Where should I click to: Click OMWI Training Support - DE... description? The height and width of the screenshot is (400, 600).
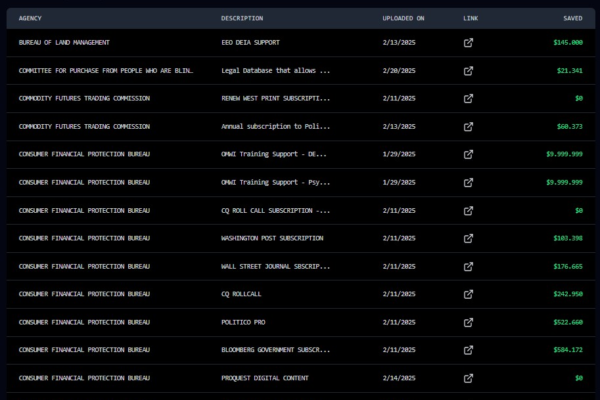[x=274, y=154]
